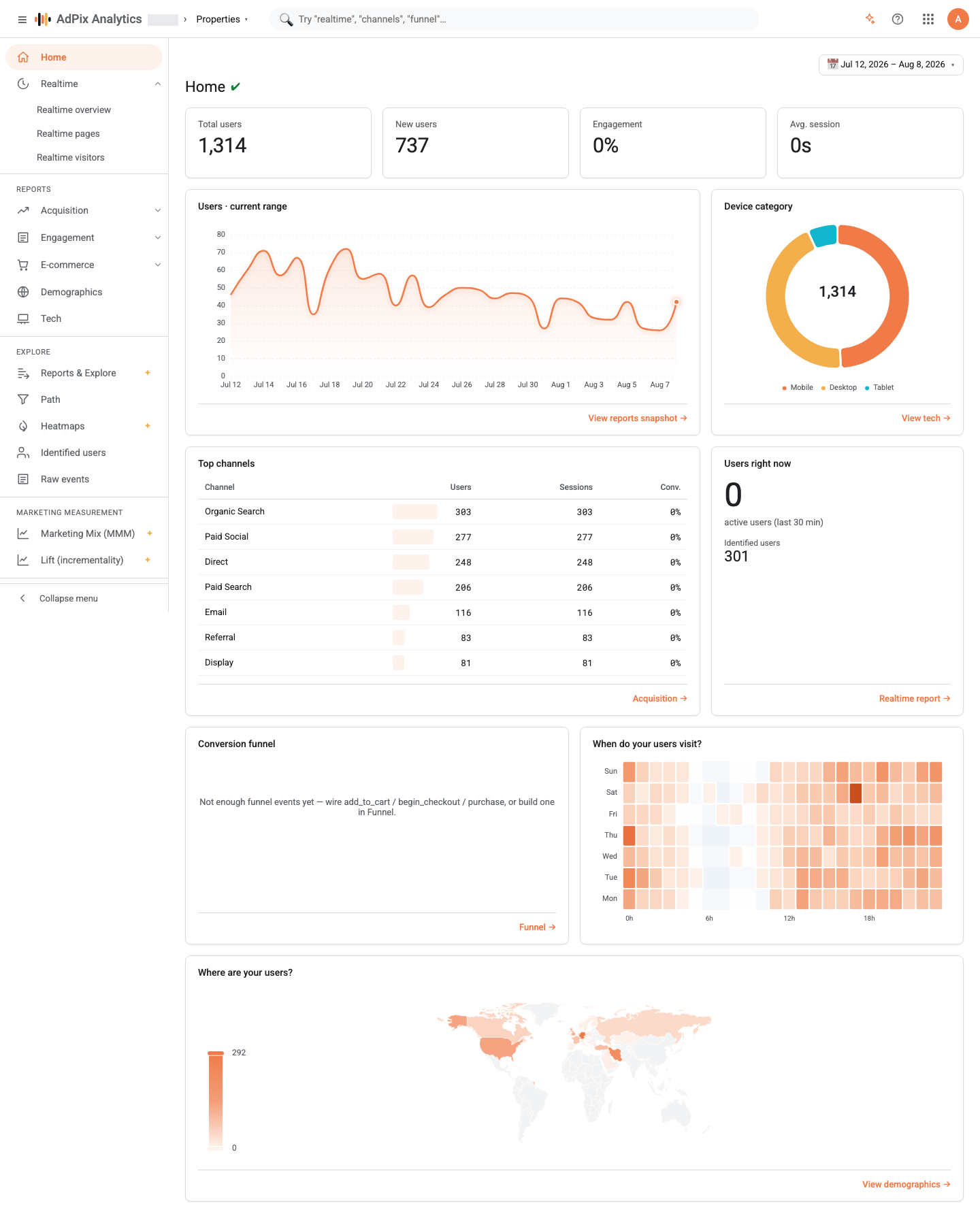Click View reports snapshot link
The width and height of the screenshot is (980, 1218).
pyautogui.click(x=638, y=418)
